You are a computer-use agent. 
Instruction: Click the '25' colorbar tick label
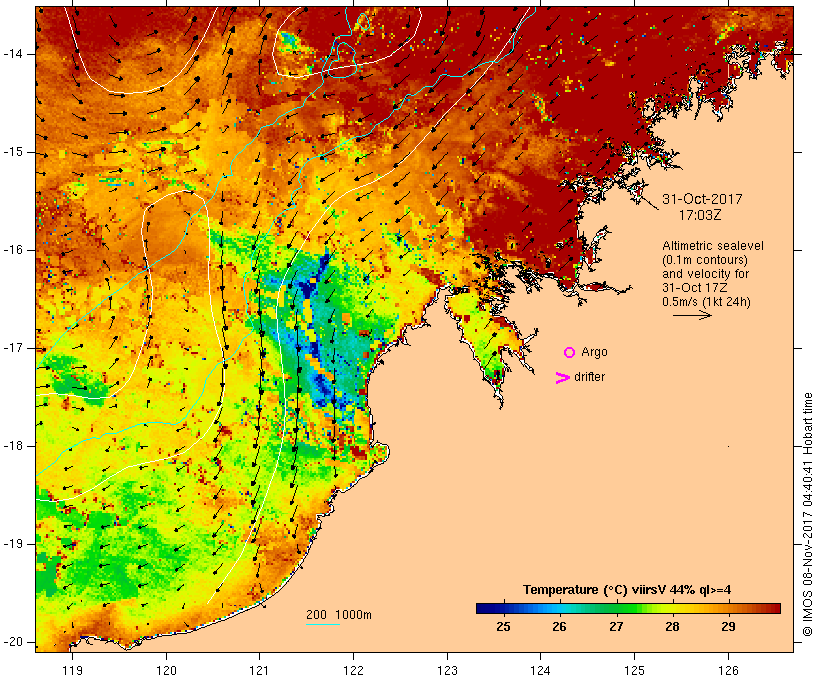click(503, 627)
